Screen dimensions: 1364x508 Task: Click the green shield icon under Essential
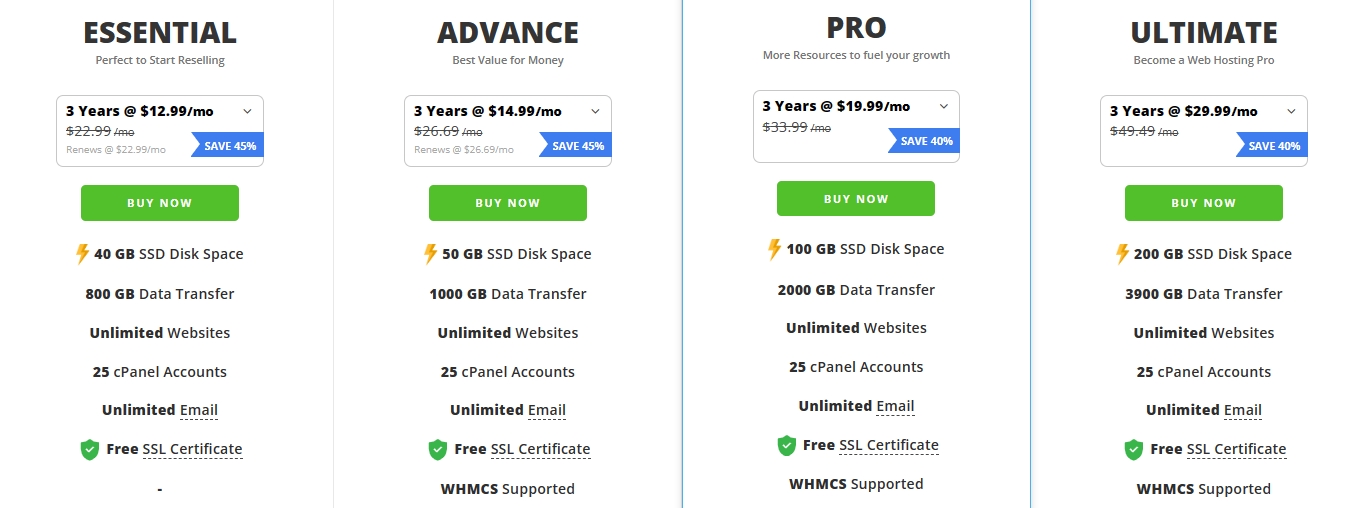click(x=90, y=449)
